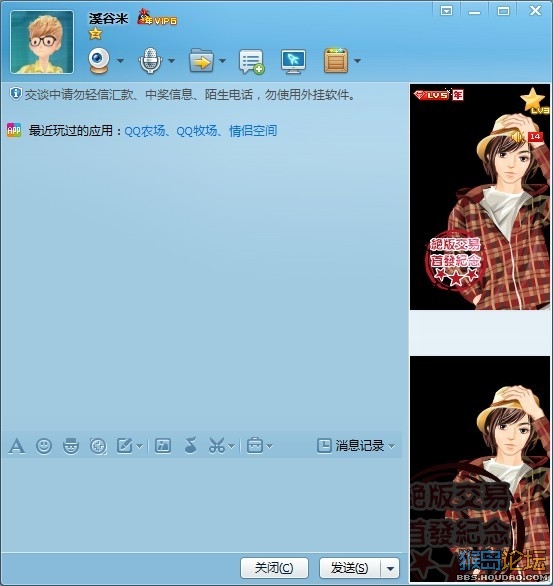
Task: Choose the handwriting input pencil icon
Action: point(125,446)
